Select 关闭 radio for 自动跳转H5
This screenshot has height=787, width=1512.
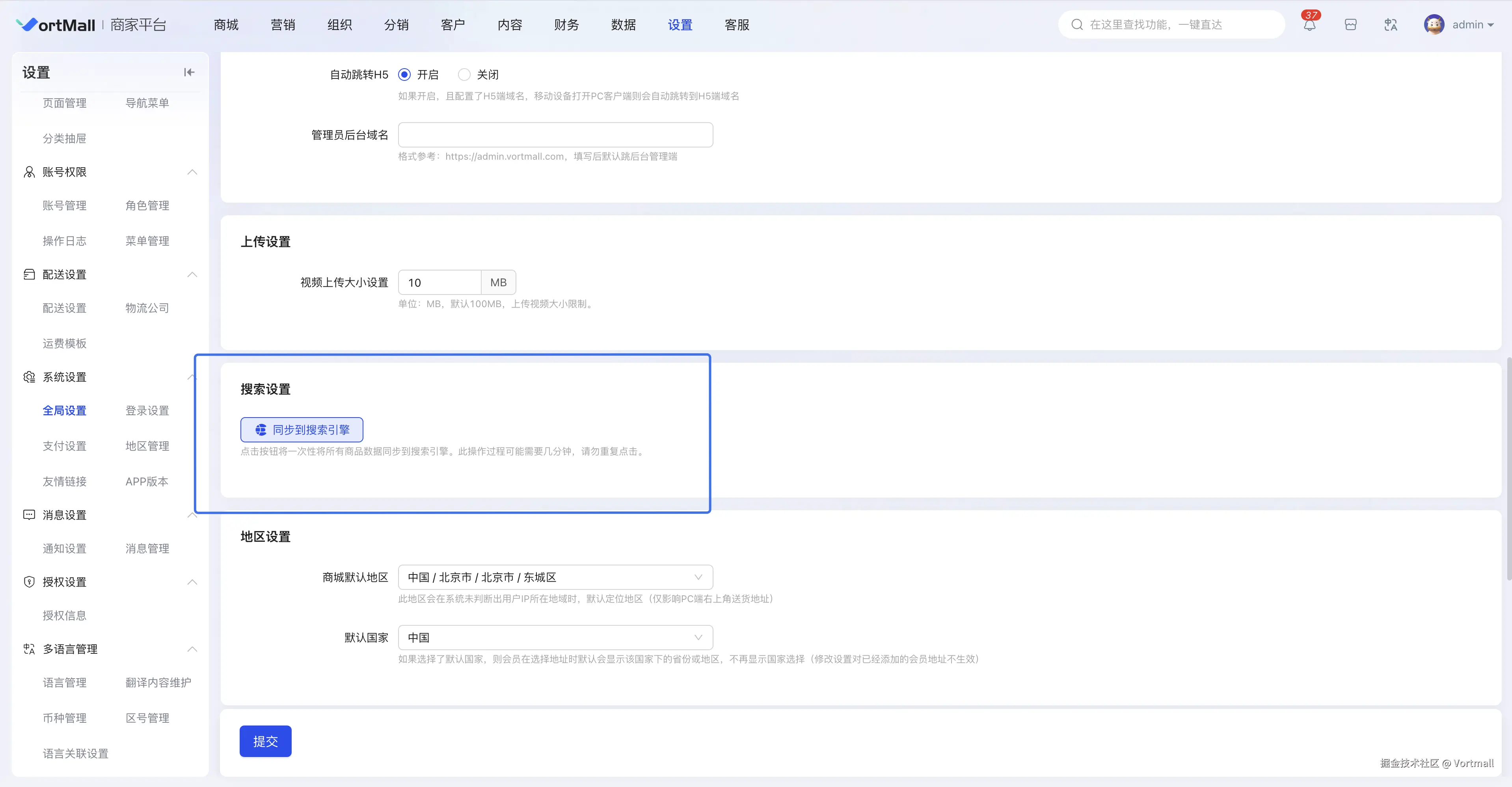(464, 75)
